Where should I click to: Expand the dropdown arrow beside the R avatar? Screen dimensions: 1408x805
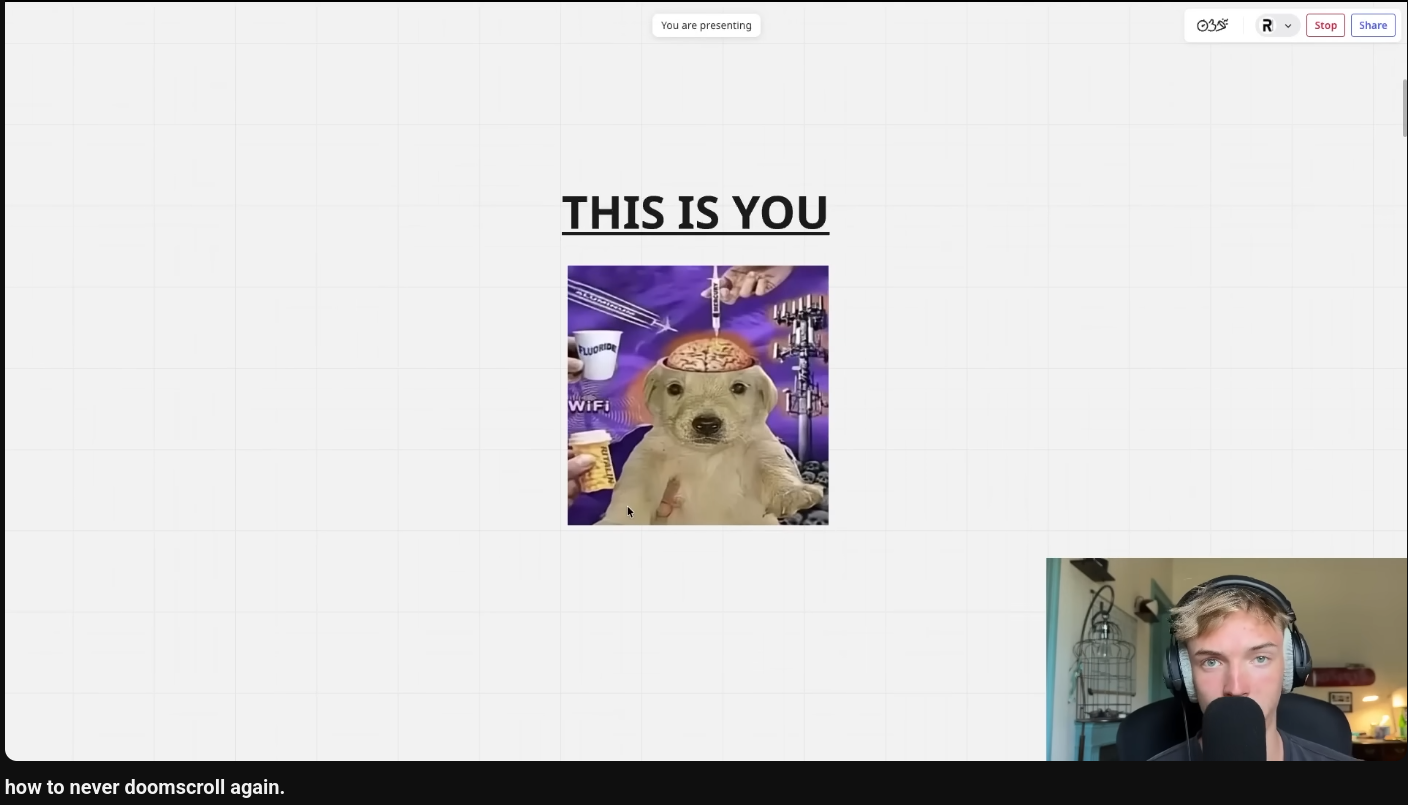(x=1288, y=26)
